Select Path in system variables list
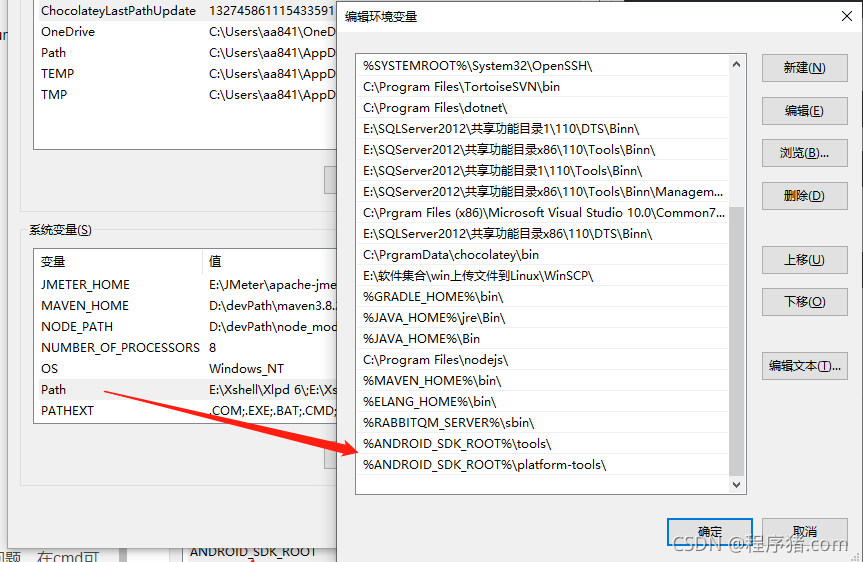863x562 pixels. [x=185, y=390]
